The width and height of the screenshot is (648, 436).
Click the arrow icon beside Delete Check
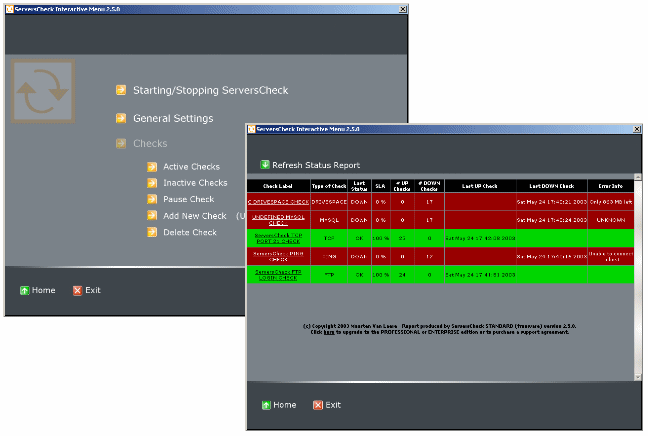point(152,232)
